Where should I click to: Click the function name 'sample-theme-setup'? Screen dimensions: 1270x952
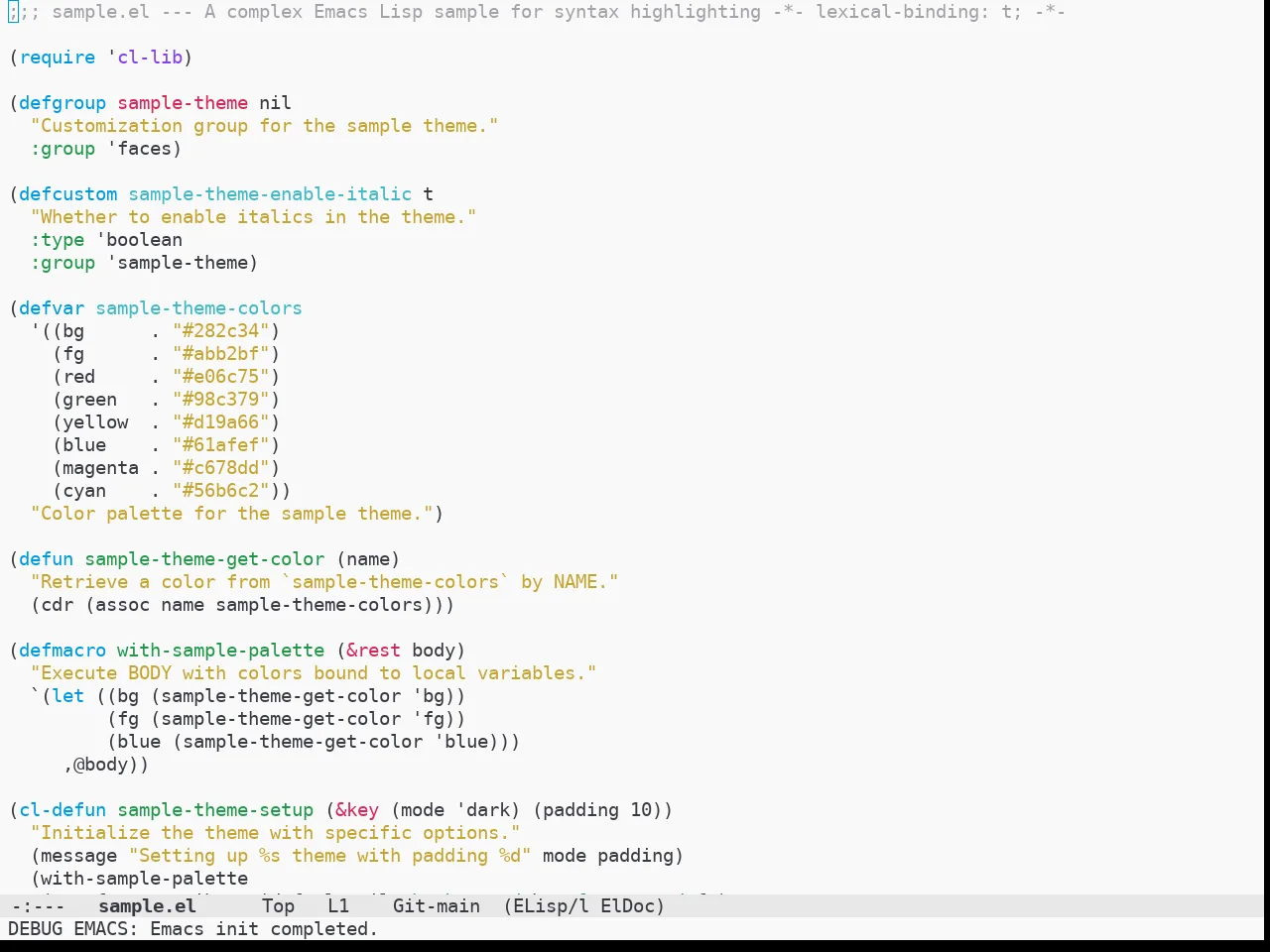click(x=215, y=810)
